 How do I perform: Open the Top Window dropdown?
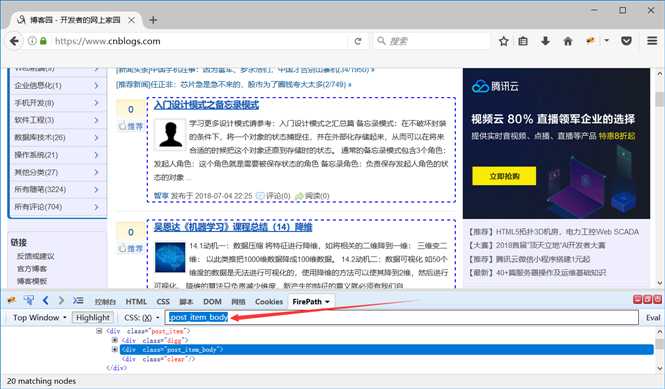click(39, 317)
